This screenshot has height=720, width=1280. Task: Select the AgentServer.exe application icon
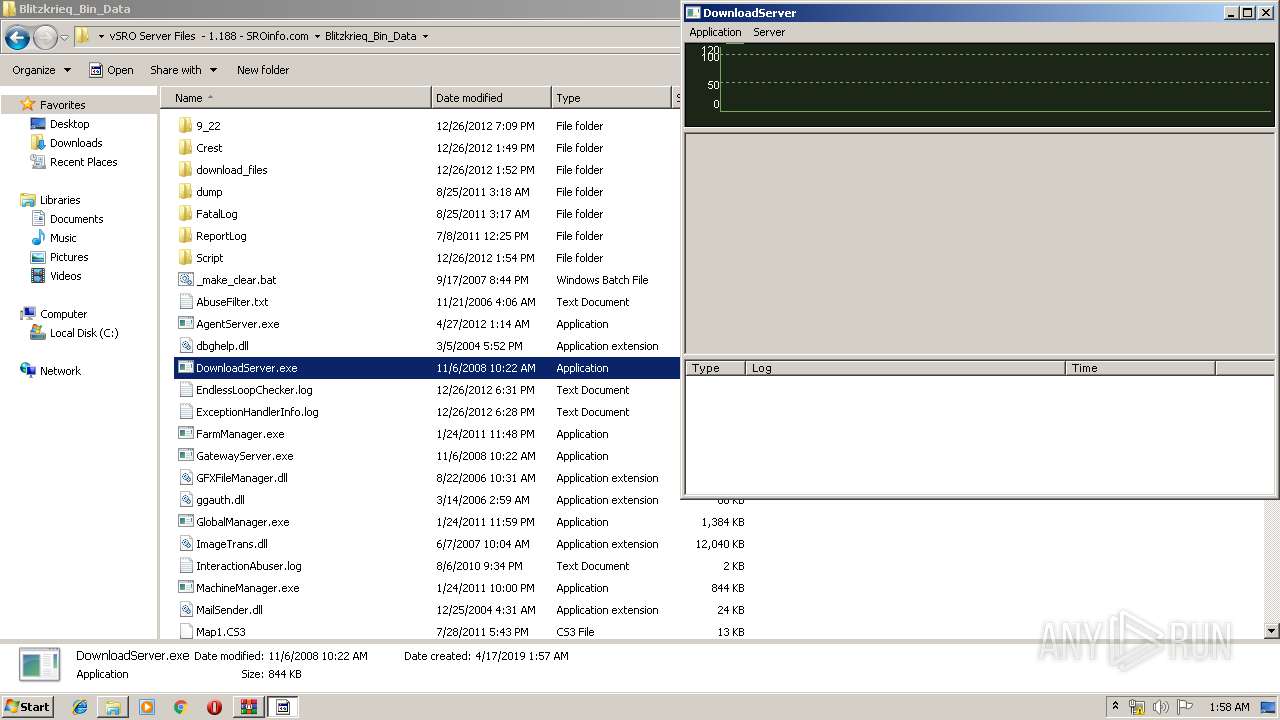tap(185, 324)
